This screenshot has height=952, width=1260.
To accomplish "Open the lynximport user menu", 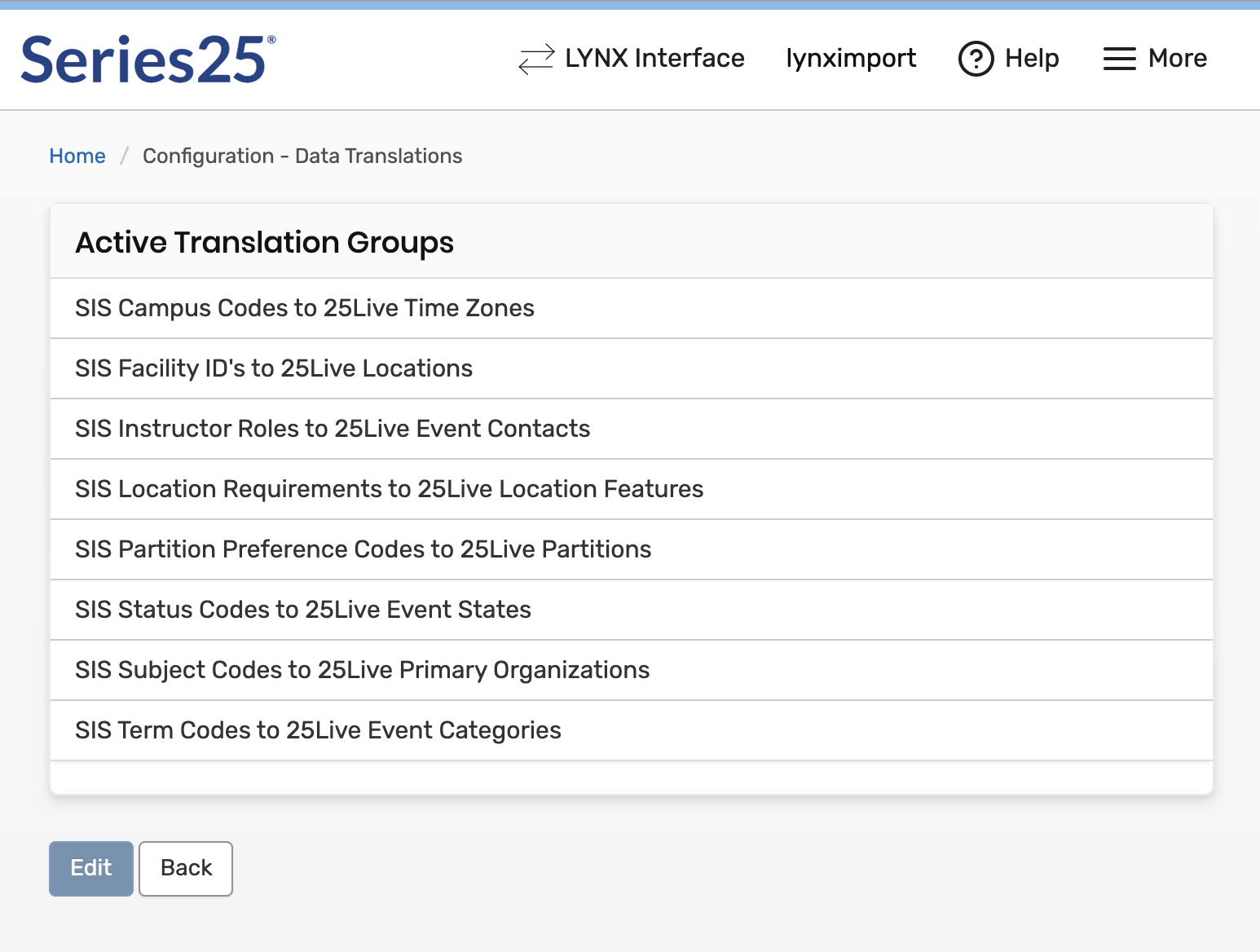I will 851,59.
